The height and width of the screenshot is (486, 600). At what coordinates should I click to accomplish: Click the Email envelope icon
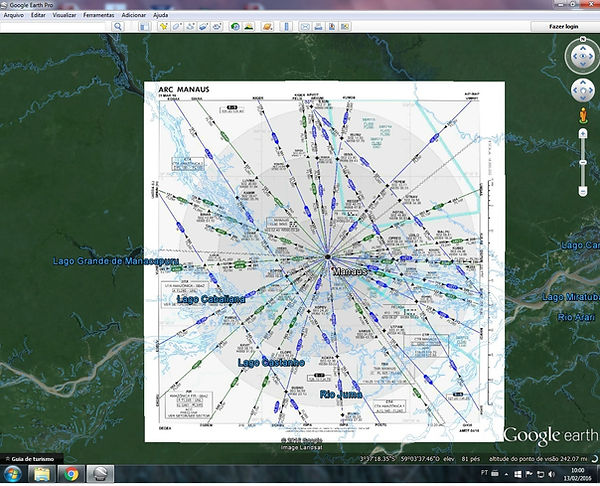[x=305, y=26]
